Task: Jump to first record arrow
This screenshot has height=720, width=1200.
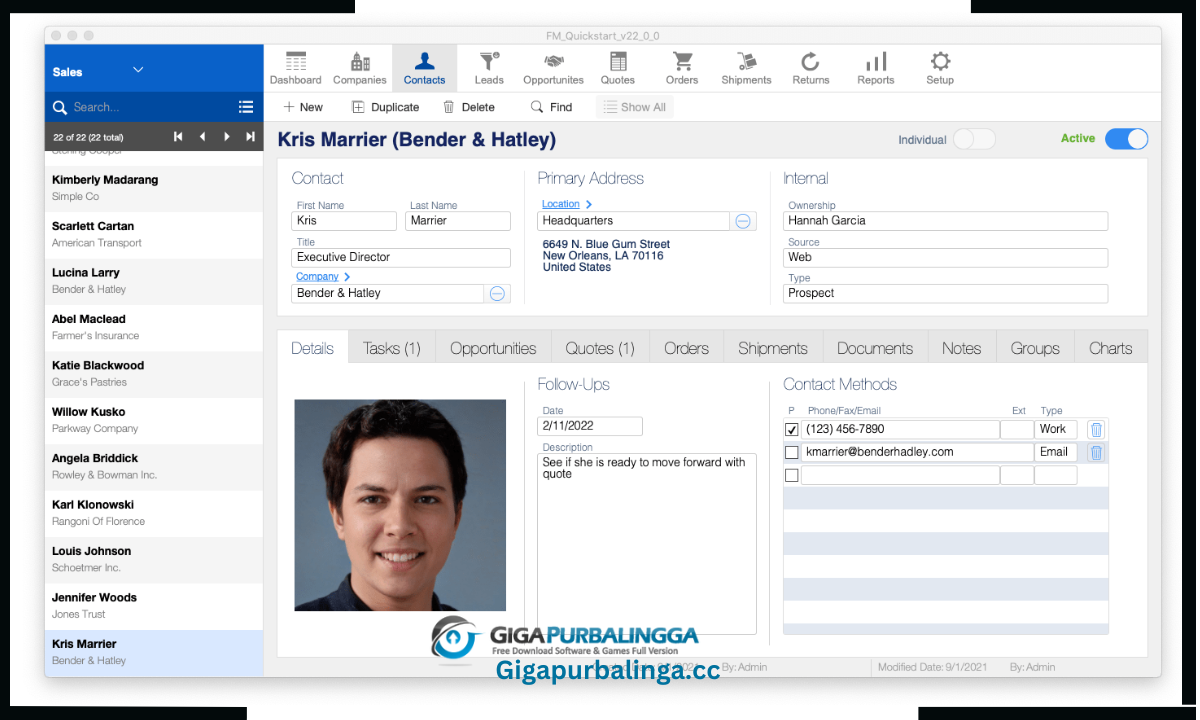Action: [x=178, y=137]
